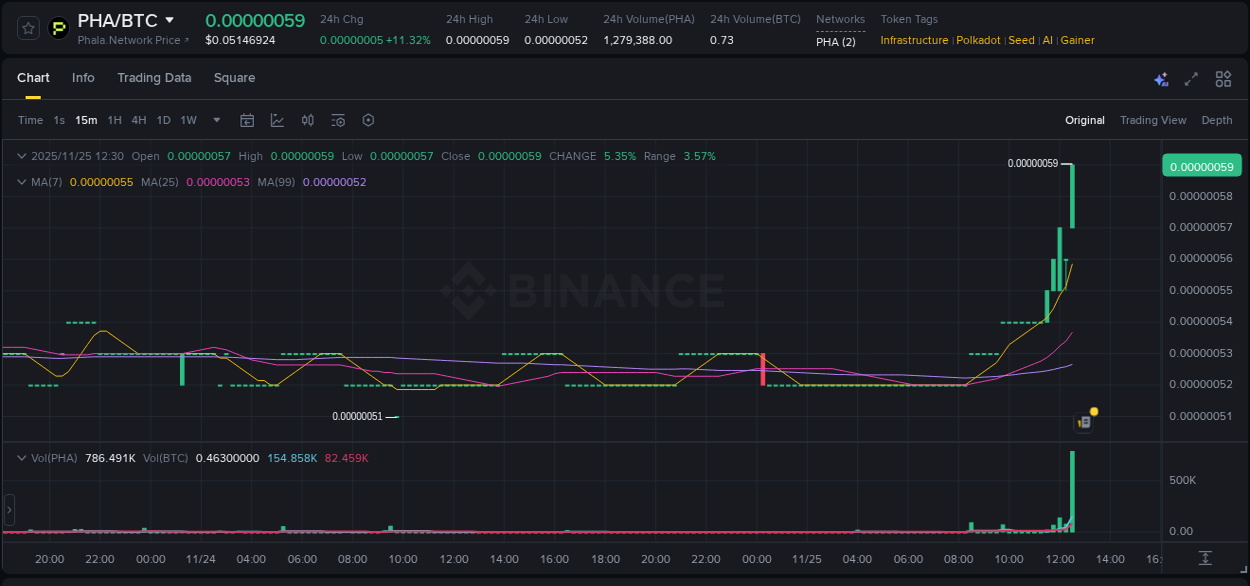Viewport: 1250px width, 586px height.
Task: Switch to the Trading View chart mode
Action: (1153, 120)
